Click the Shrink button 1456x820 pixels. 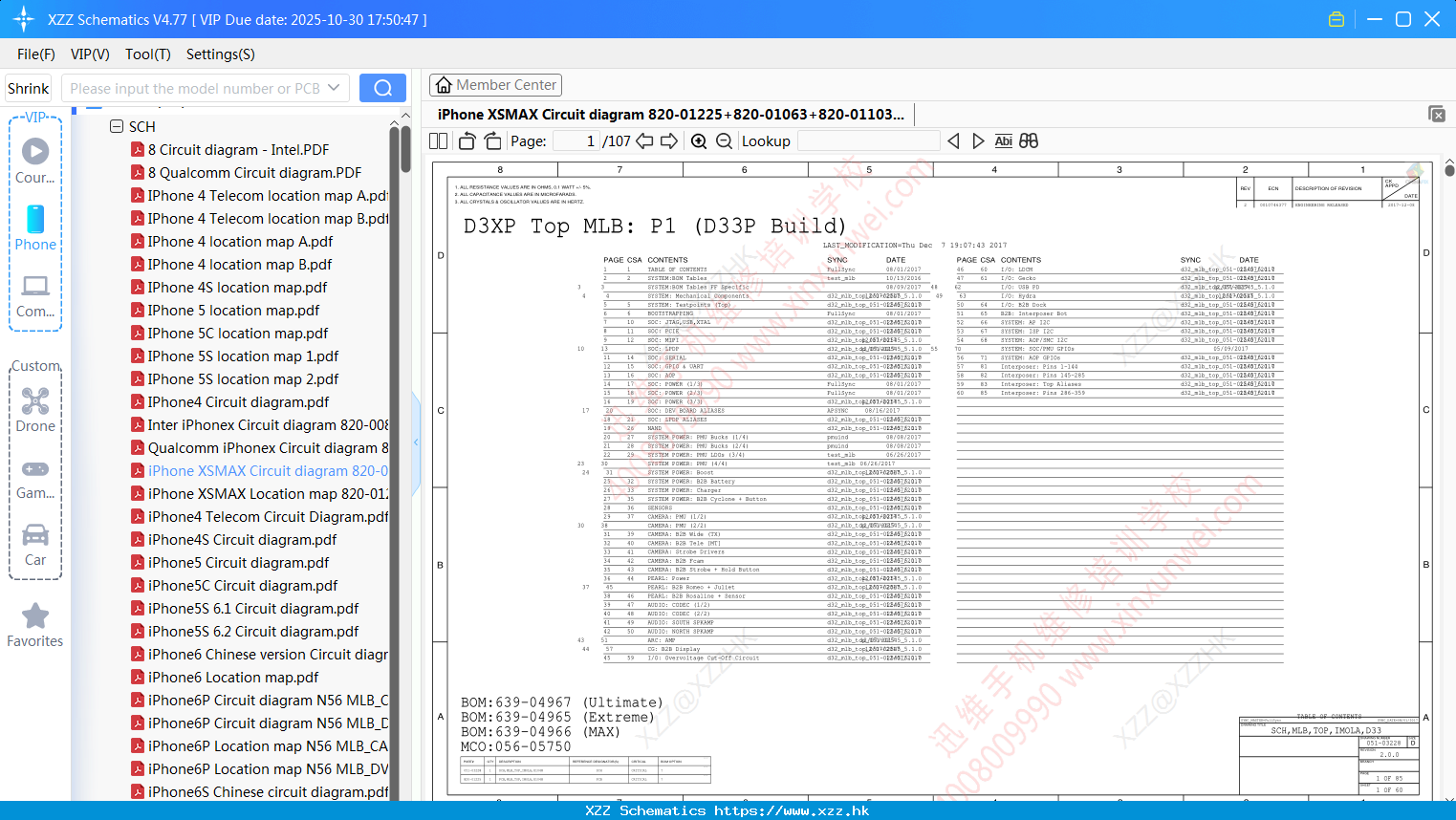28,88
